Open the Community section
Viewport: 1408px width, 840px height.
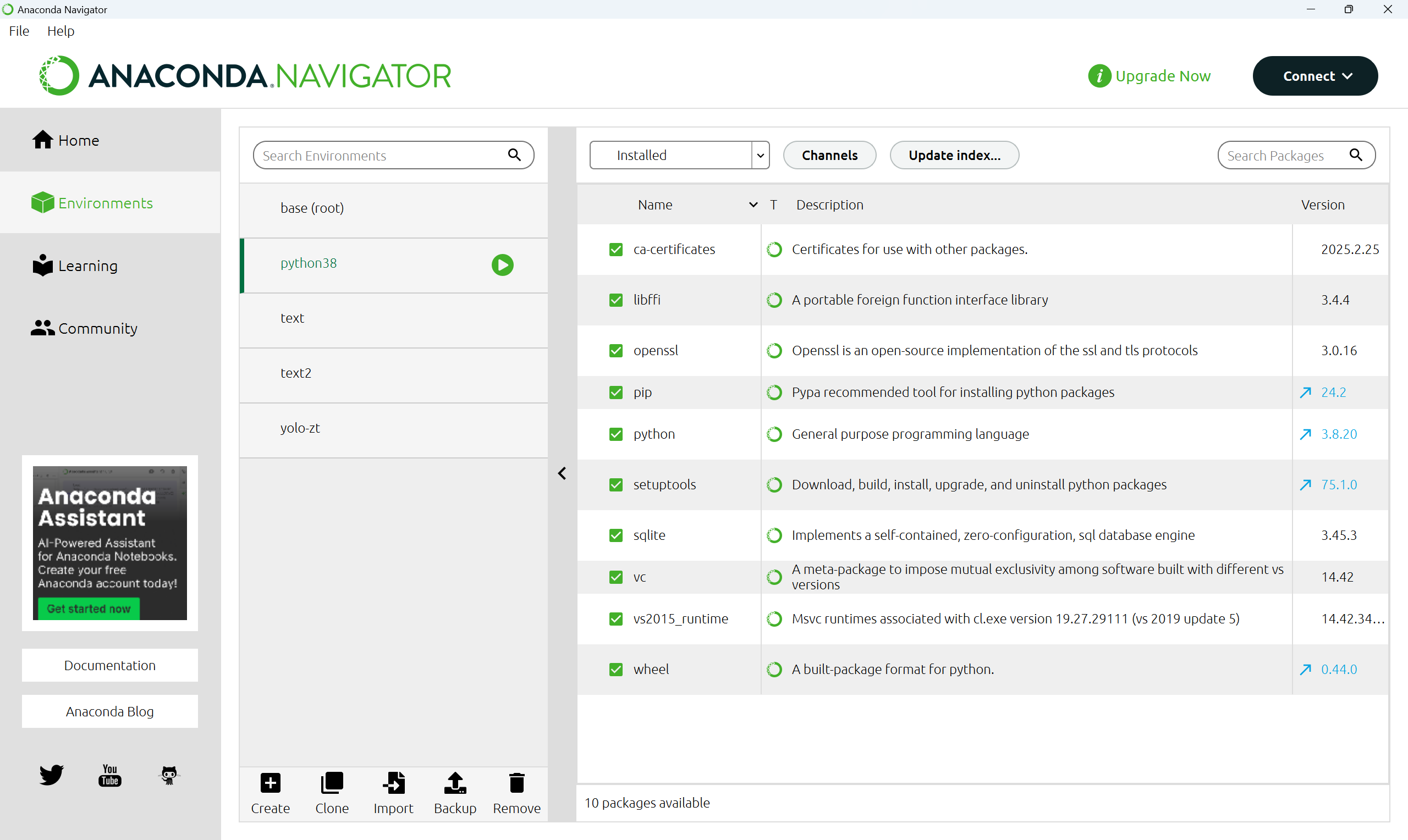click(x=110, y=328)
